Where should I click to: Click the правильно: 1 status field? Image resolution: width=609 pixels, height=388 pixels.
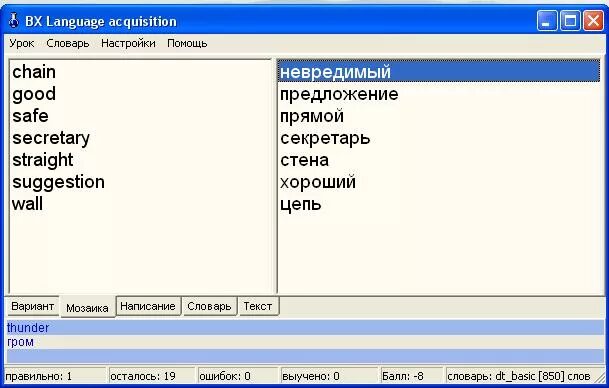click(55, 376)
